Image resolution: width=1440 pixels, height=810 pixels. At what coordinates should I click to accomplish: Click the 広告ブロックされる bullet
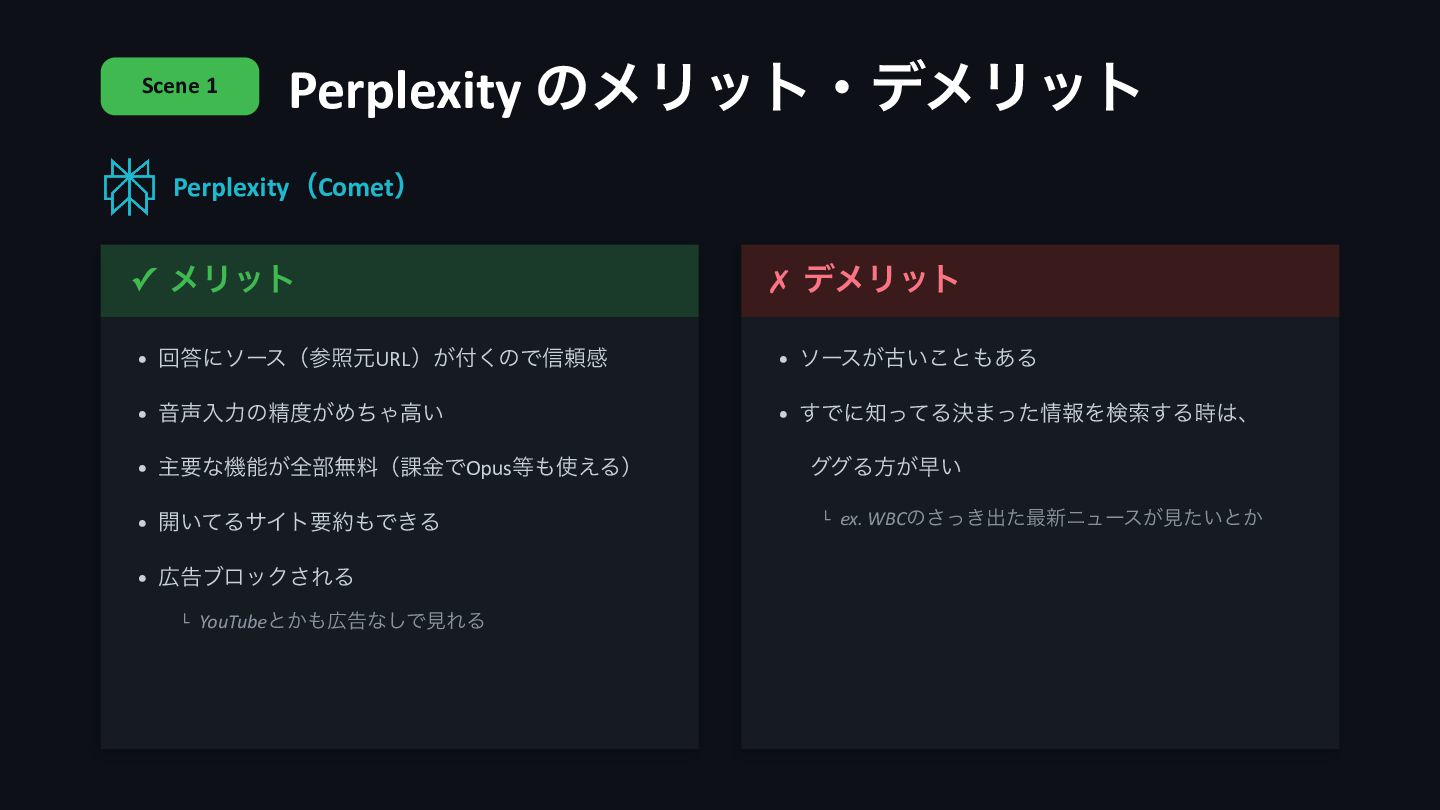click(256, 577)
